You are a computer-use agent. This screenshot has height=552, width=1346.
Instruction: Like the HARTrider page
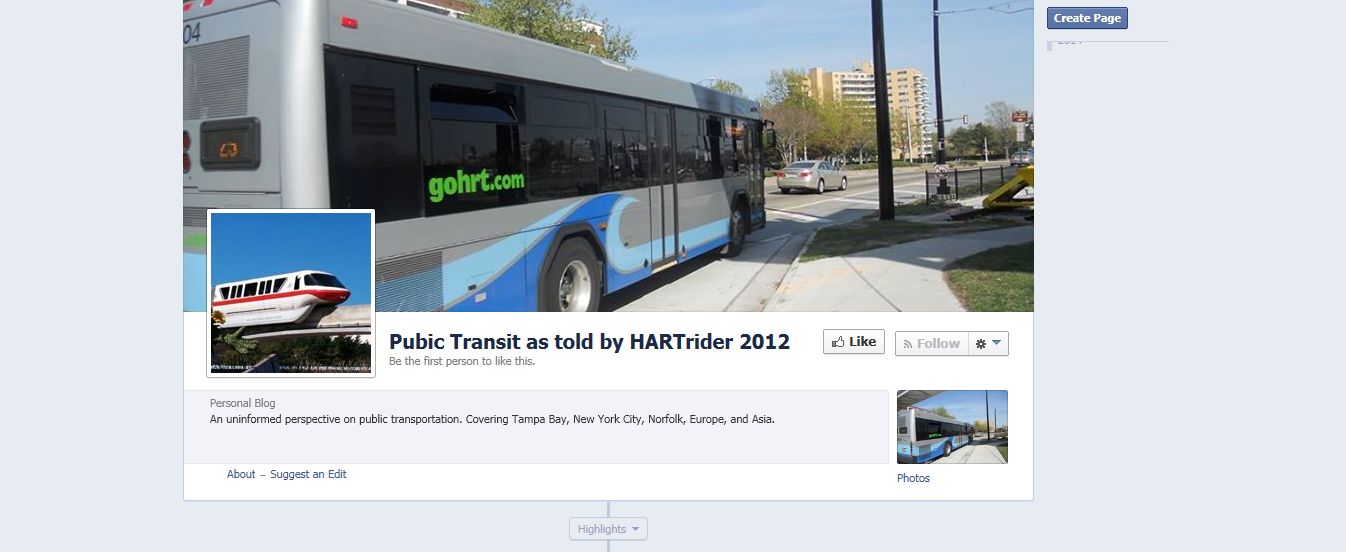(854, 342)
